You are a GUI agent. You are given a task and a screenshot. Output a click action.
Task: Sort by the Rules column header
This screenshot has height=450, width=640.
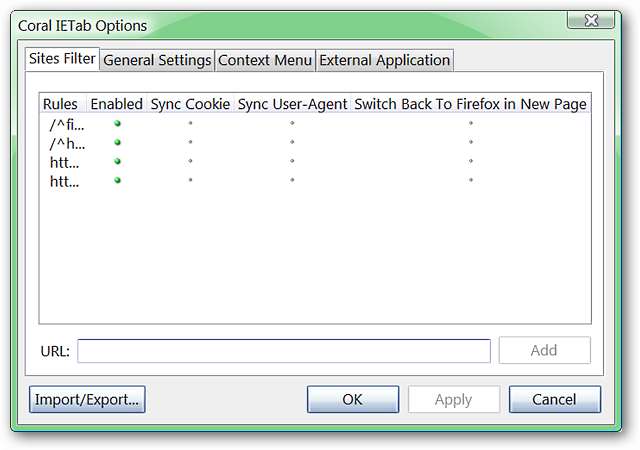60,104
